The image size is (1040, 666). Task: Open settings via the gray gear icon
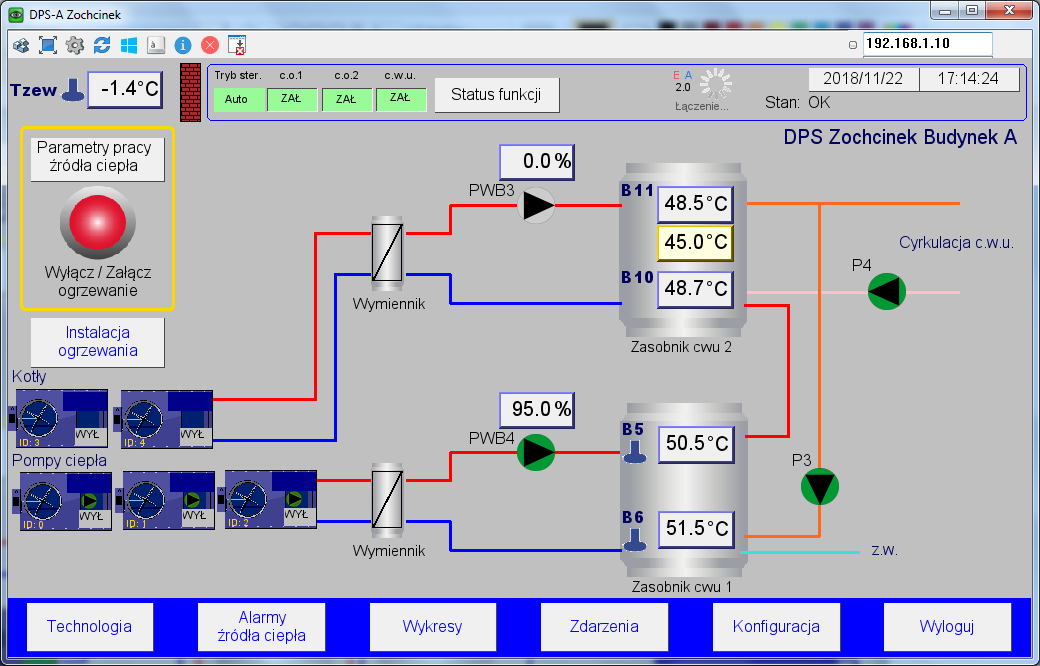click(x=75, y=45)
